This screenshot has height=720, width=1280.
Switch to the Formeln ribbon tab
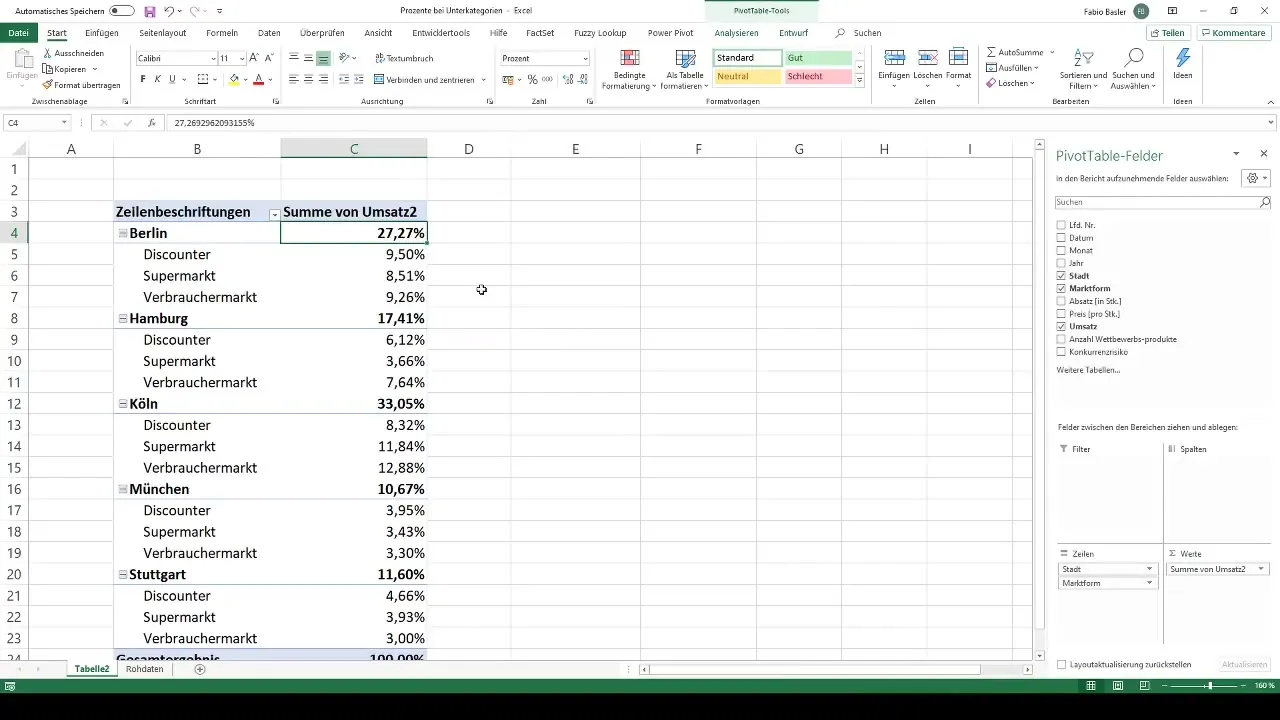(x=222, y=33)
